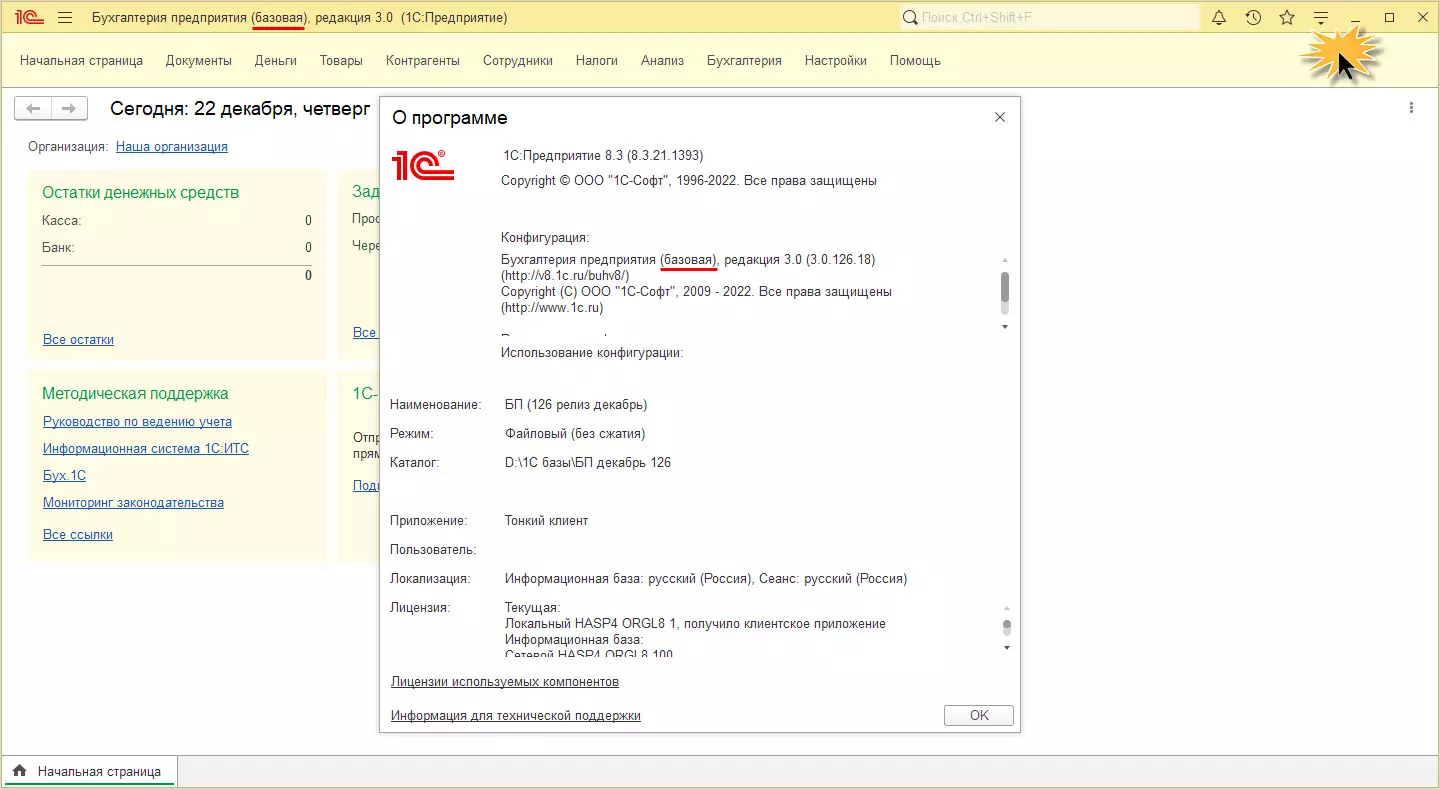1440x789 pixels.
Task: Click the Использование конфигурации: label
Action: click(x=592, y=352)
